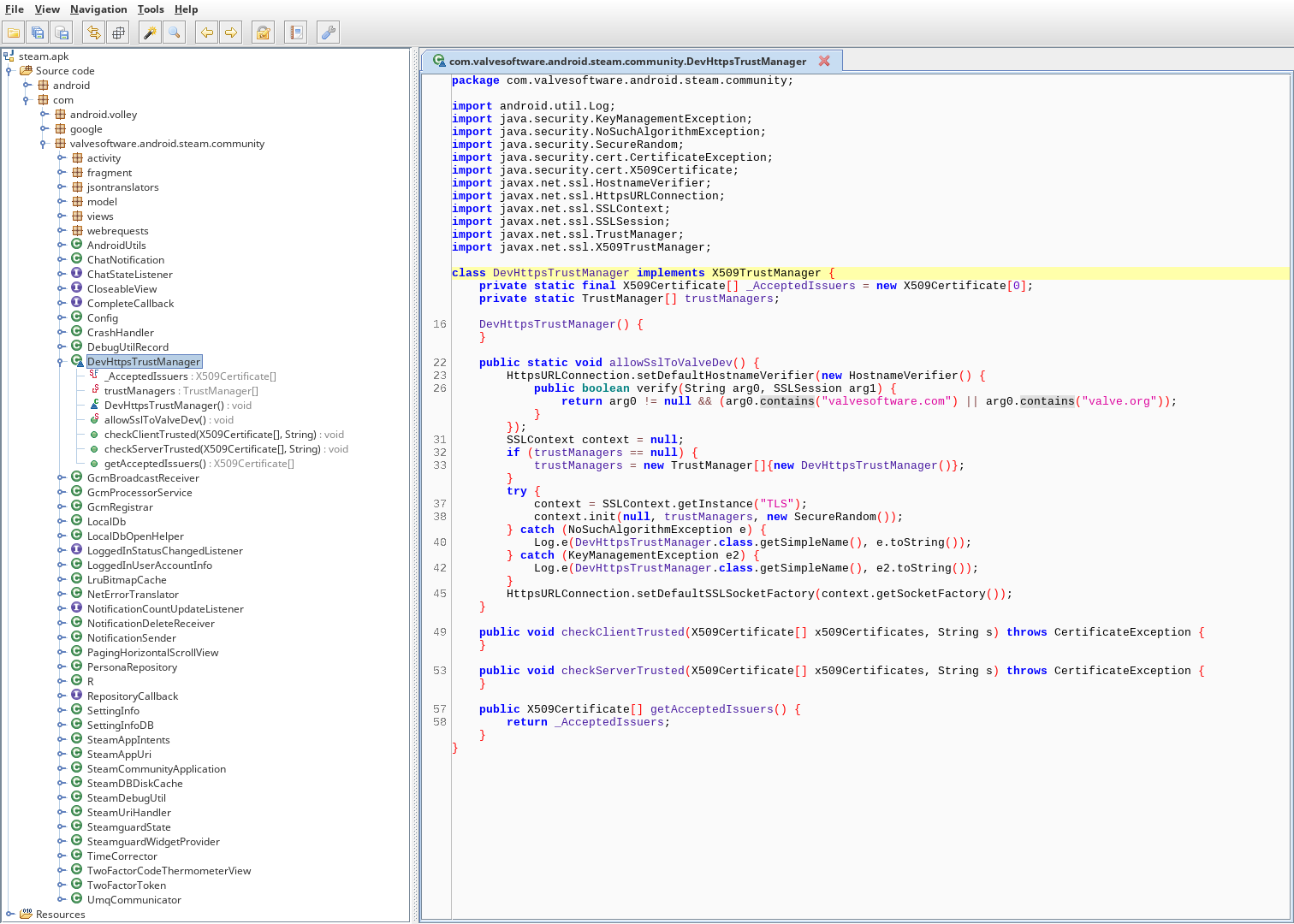
Task: Click the _AcceptedIssuers field icon
Action: click(94, 376)
